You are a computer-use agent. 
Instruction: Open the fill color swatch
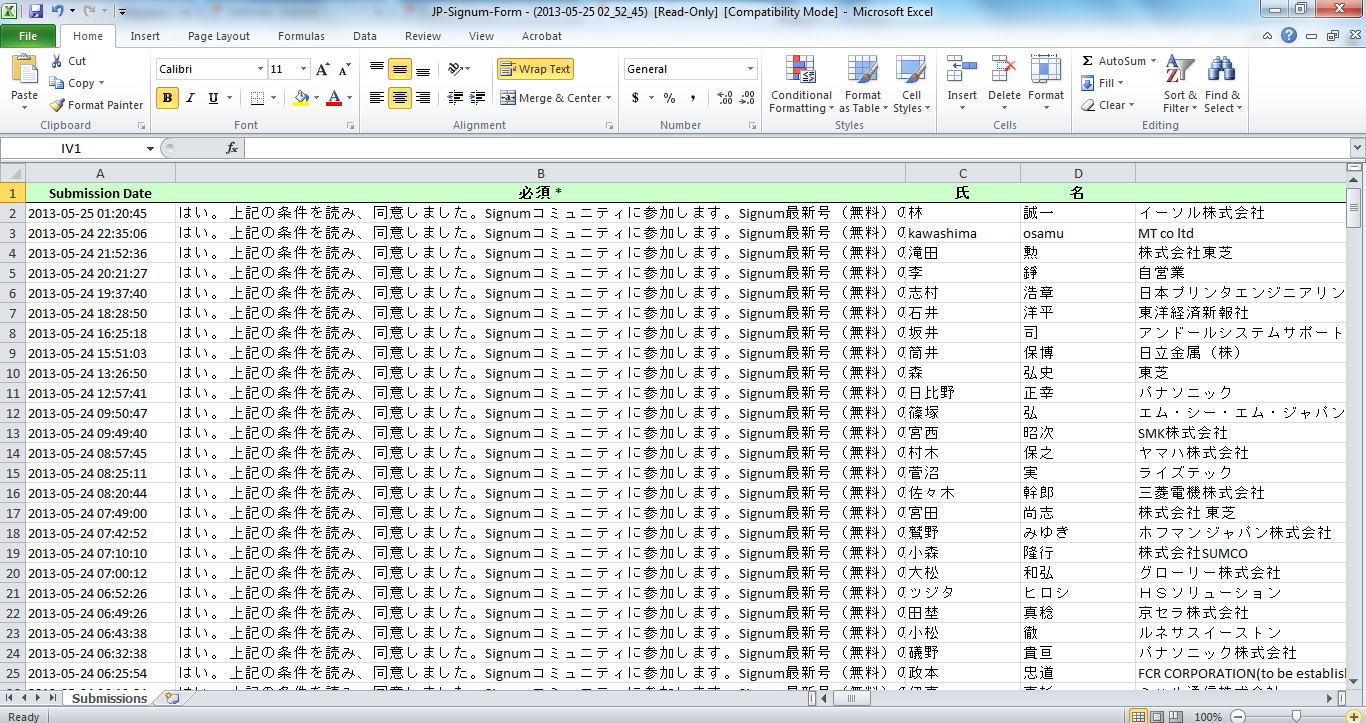pos(301,98)
